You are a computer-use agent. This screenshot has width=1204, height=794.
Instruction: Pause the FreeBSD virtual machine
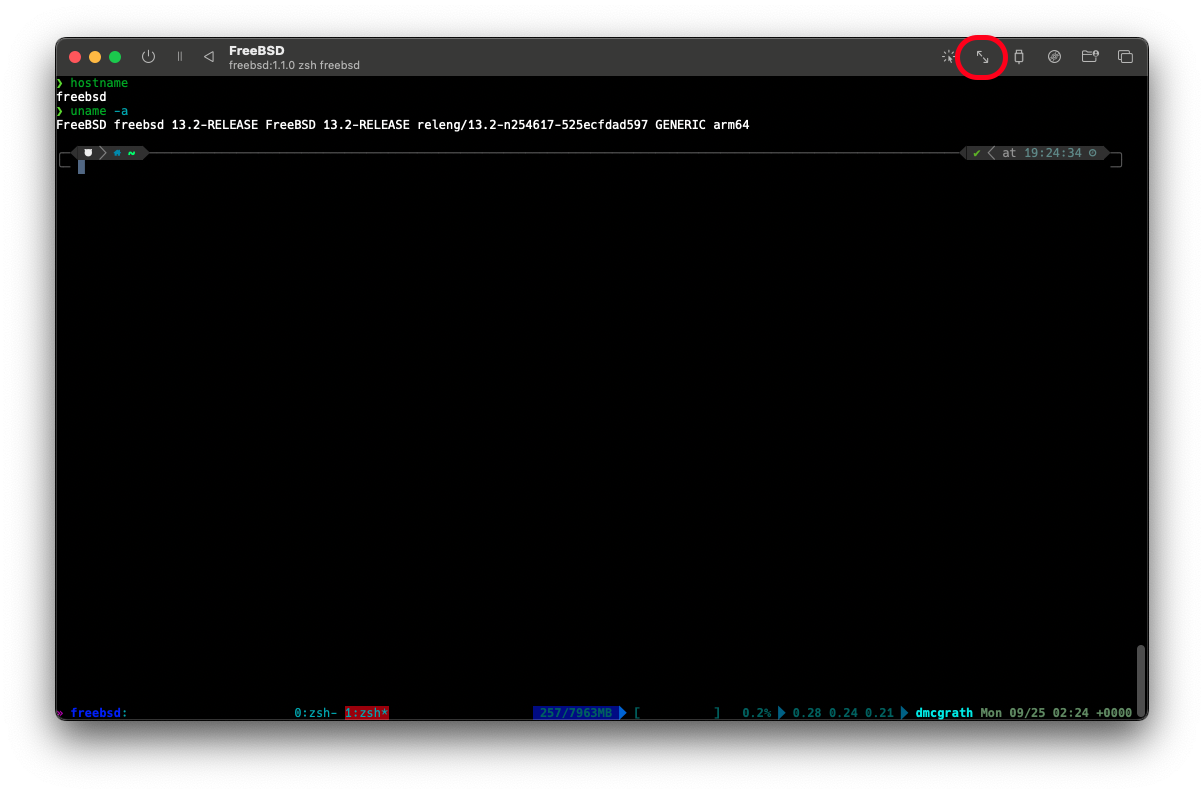pyautogui.click(x=180, y=57)
